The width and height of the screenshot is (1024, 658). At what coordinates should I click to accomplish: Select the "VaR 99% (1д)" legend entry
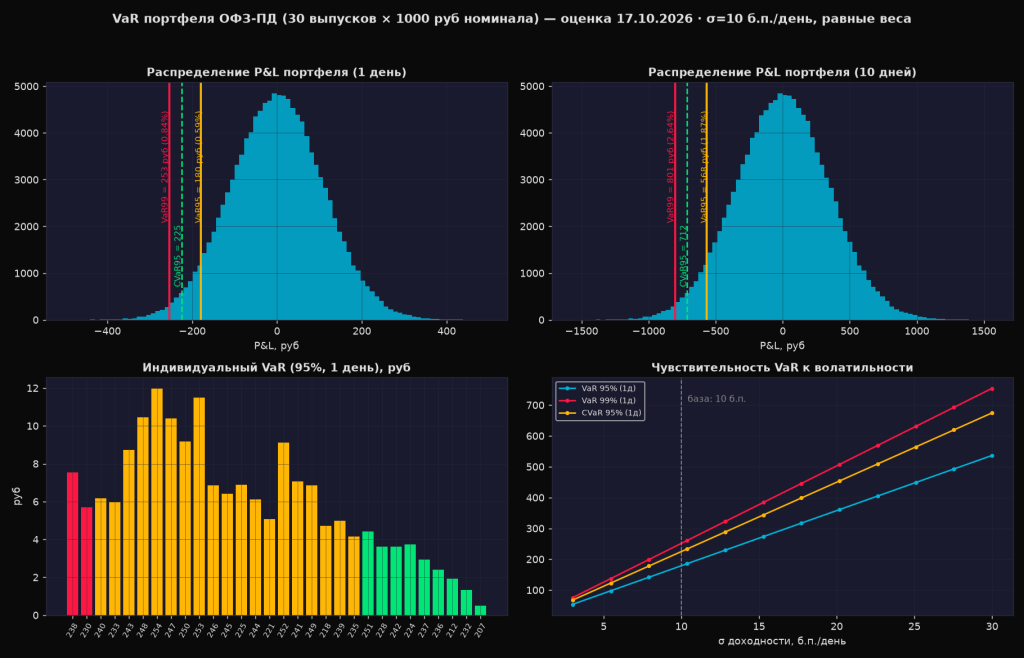coord(601,401)
